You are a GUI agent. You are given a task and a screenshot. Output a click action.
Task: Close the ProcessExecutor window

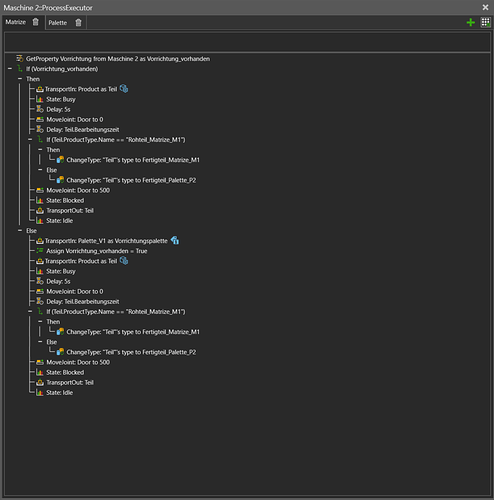point(485,7)
